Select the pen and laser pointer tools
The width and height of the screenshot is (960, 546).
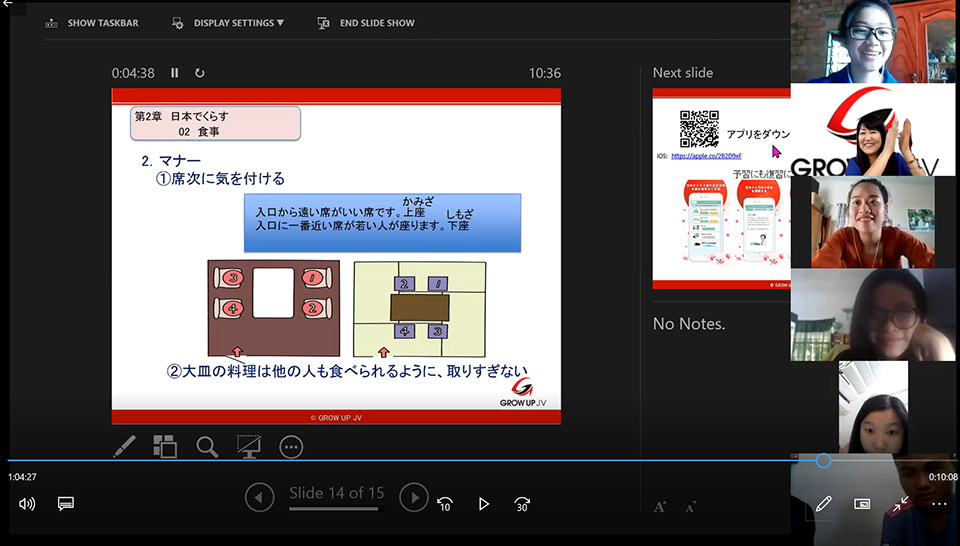point(125,447)
